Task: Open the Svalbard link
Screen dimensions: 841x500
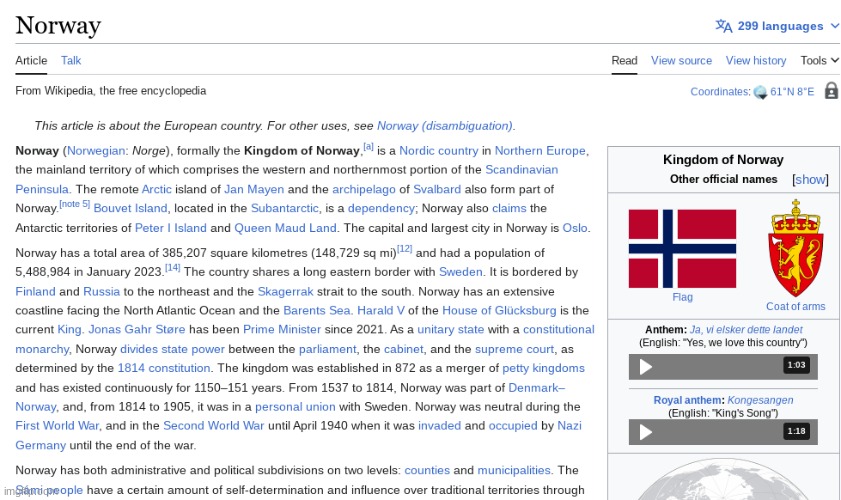Action: tap(437, 189)
